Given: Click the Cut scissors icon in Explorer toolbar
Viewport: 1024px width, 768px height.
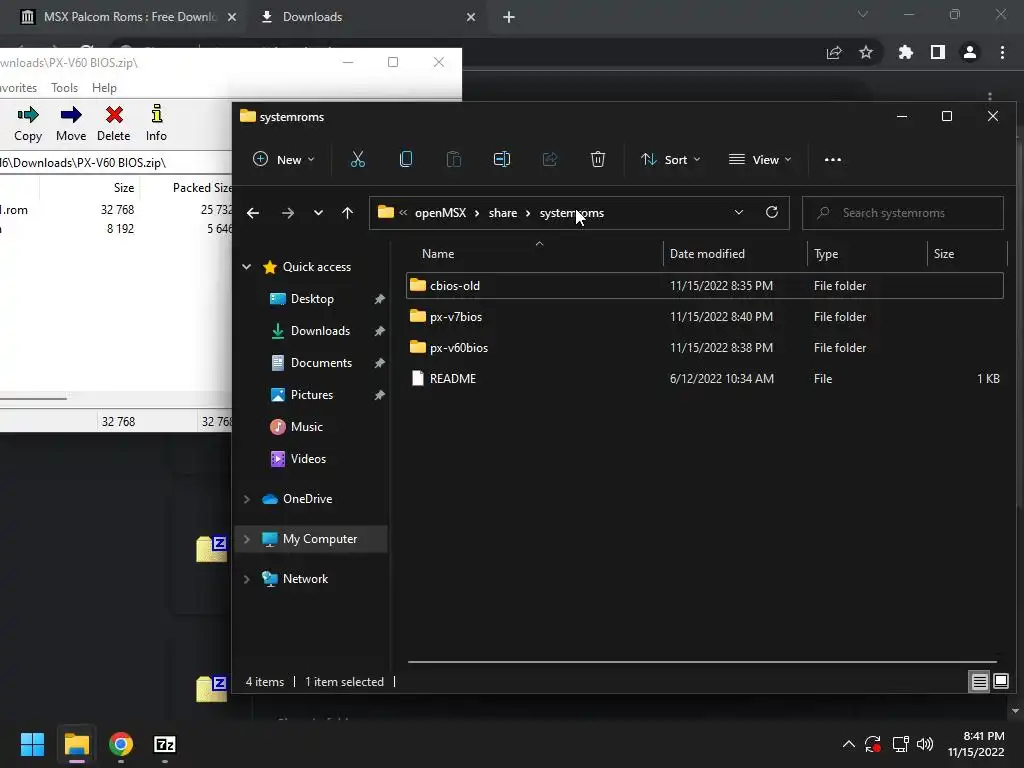Looking at the screenshot, I should pos(358,159).
